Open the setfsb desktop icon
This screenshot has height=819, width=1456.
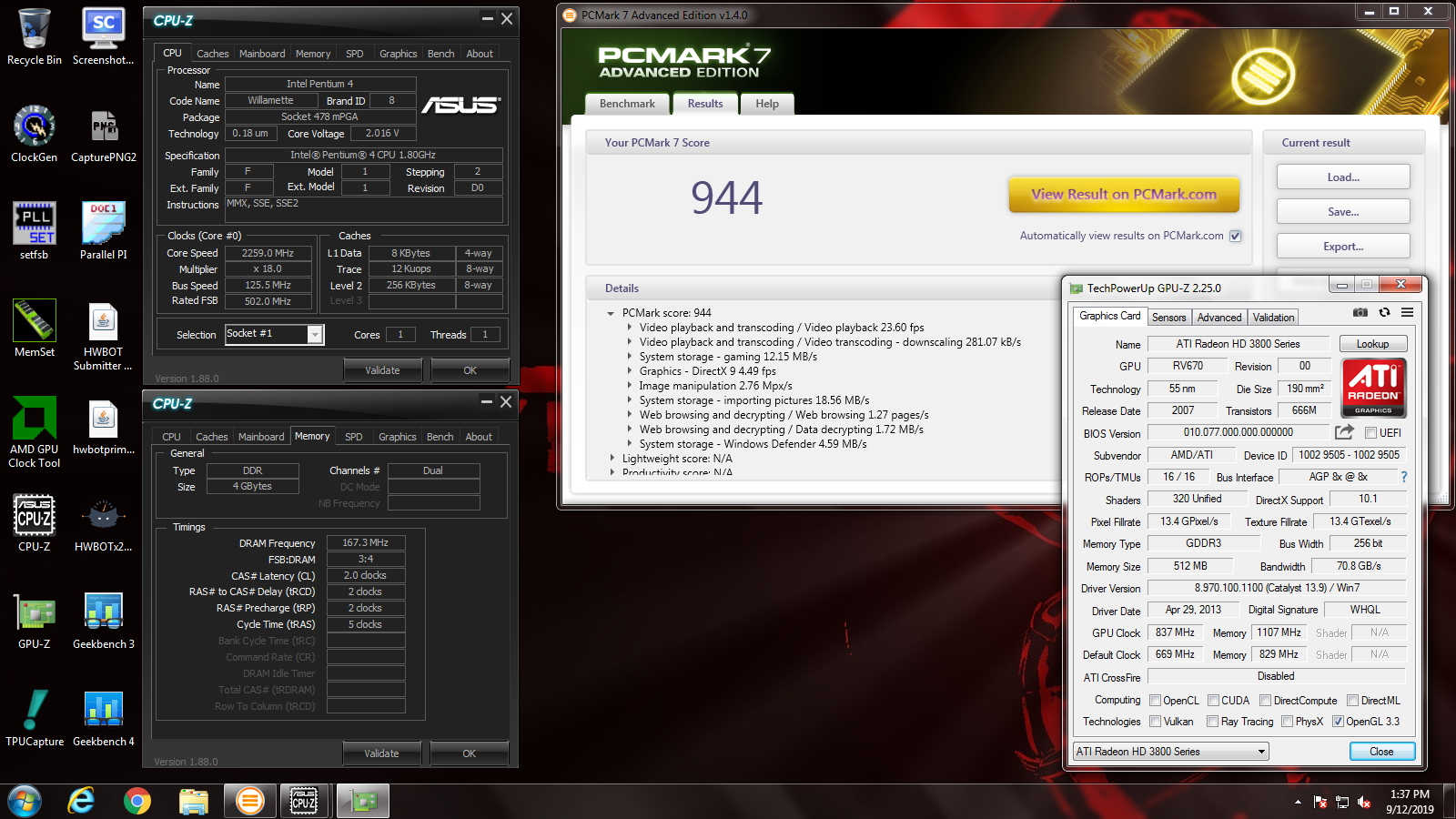(x=35, y=231)
